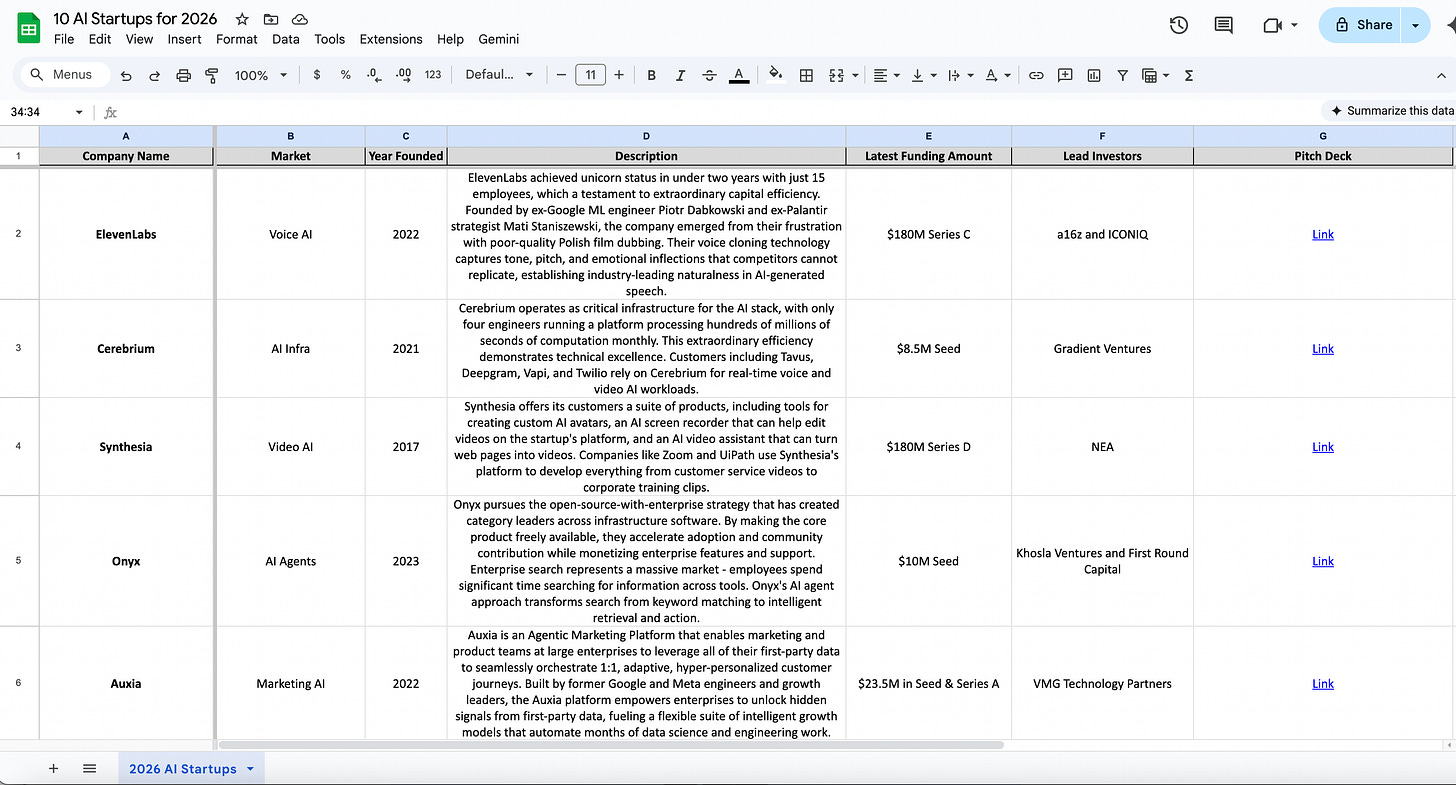Click the Share button
The width and height of the screenshot is (1456, 785).
click(1362, 25)
